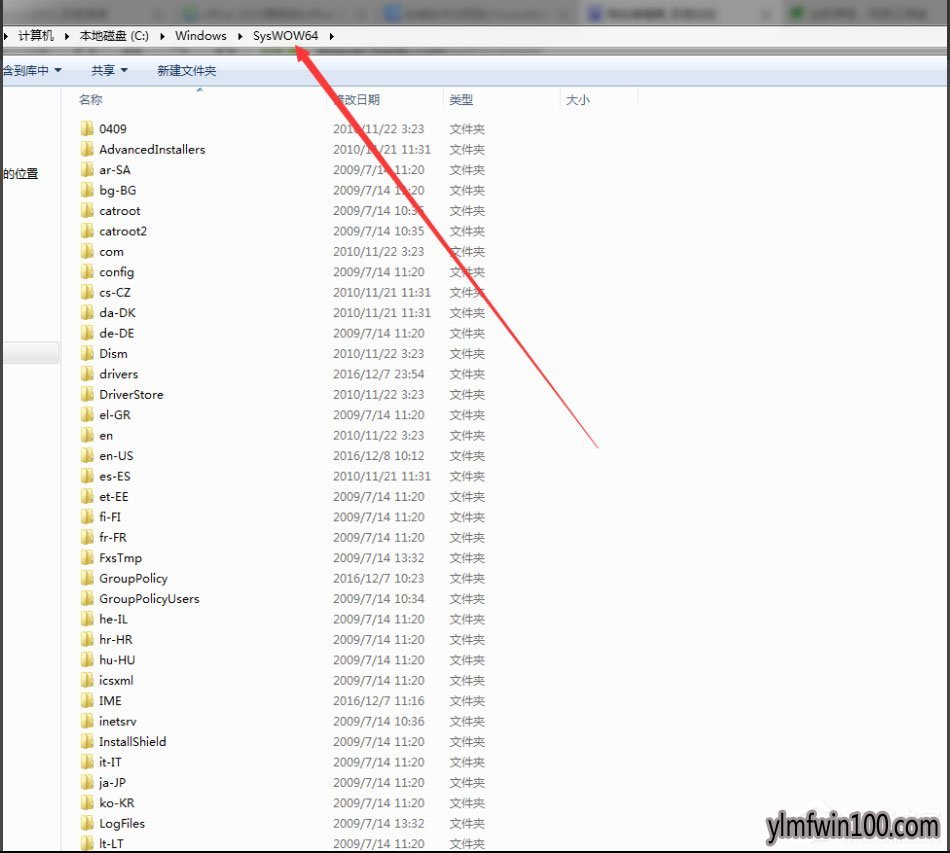
Task: Select the icsxml folder name
Action: click(x=116, y=680)
